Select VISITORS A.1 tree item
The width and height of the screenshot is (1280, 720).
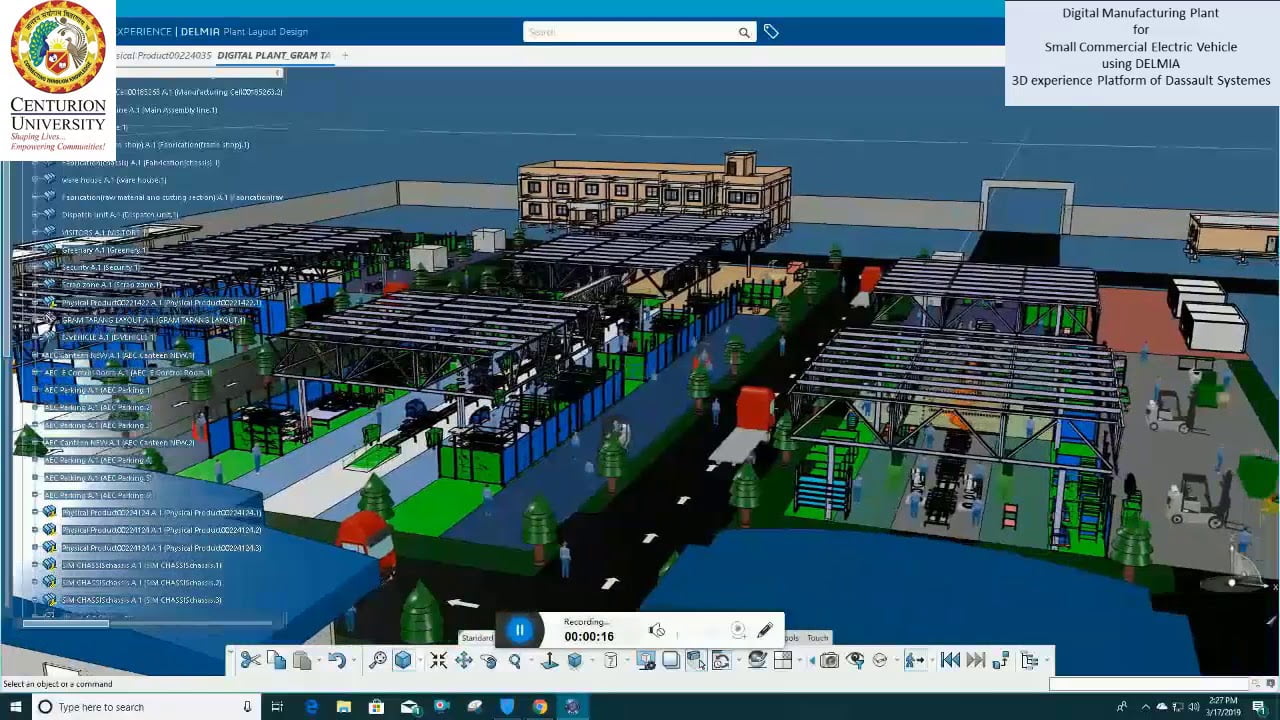tap(105, 232)
